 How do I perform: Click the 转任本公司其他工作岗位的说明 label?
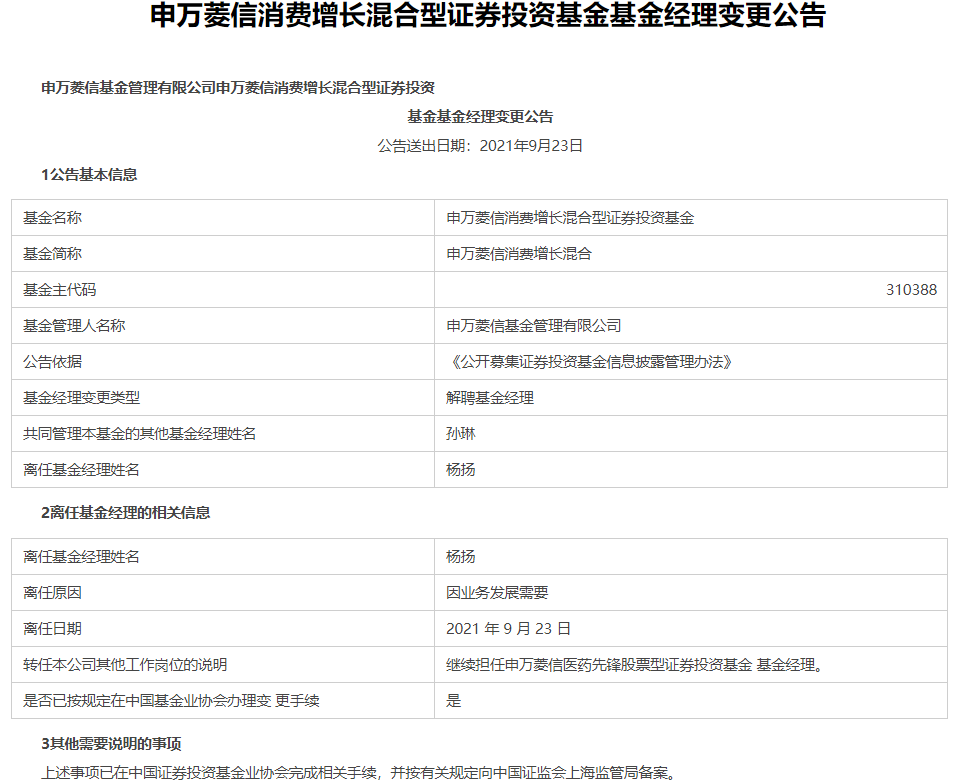125,665
